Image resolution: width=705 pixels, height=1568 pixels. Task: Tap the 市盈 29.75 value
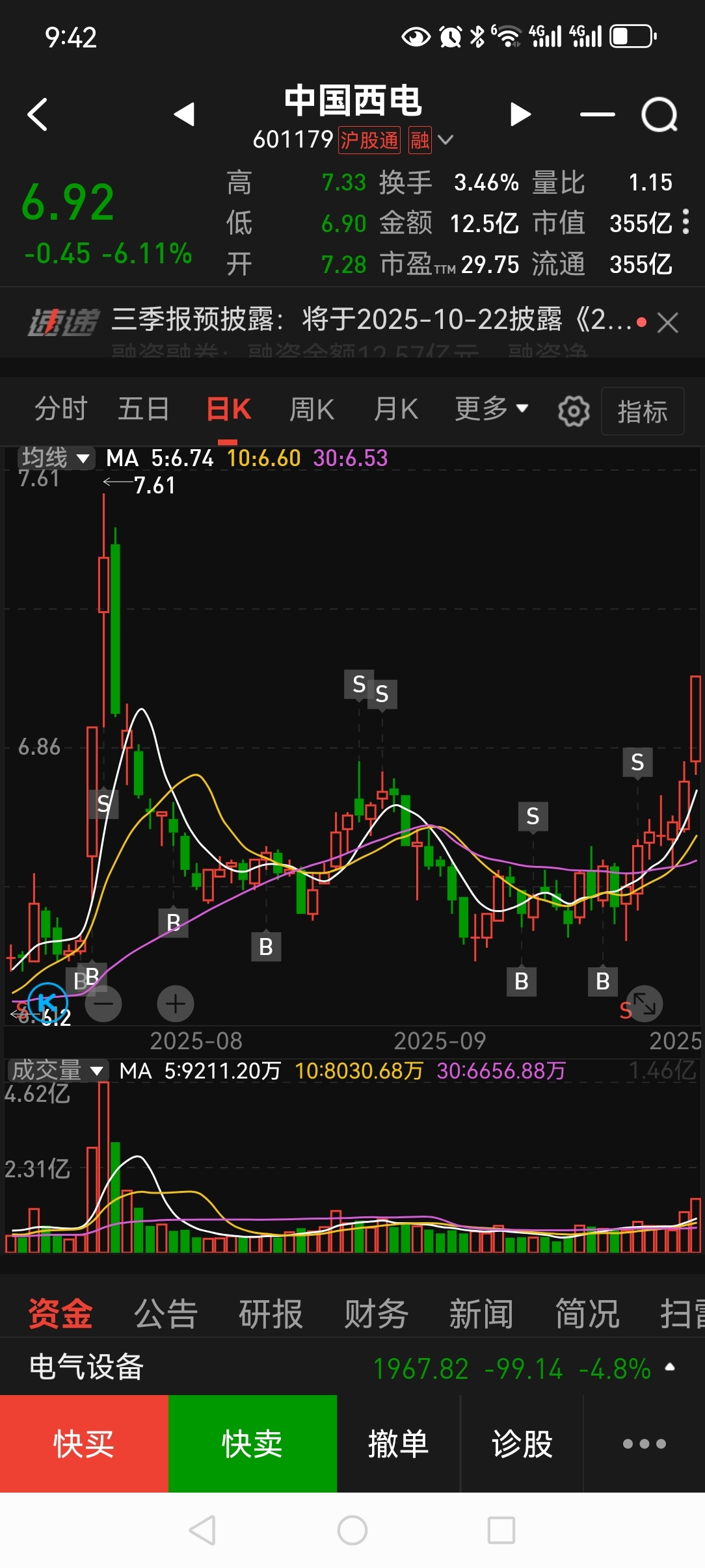pos(490,265)
